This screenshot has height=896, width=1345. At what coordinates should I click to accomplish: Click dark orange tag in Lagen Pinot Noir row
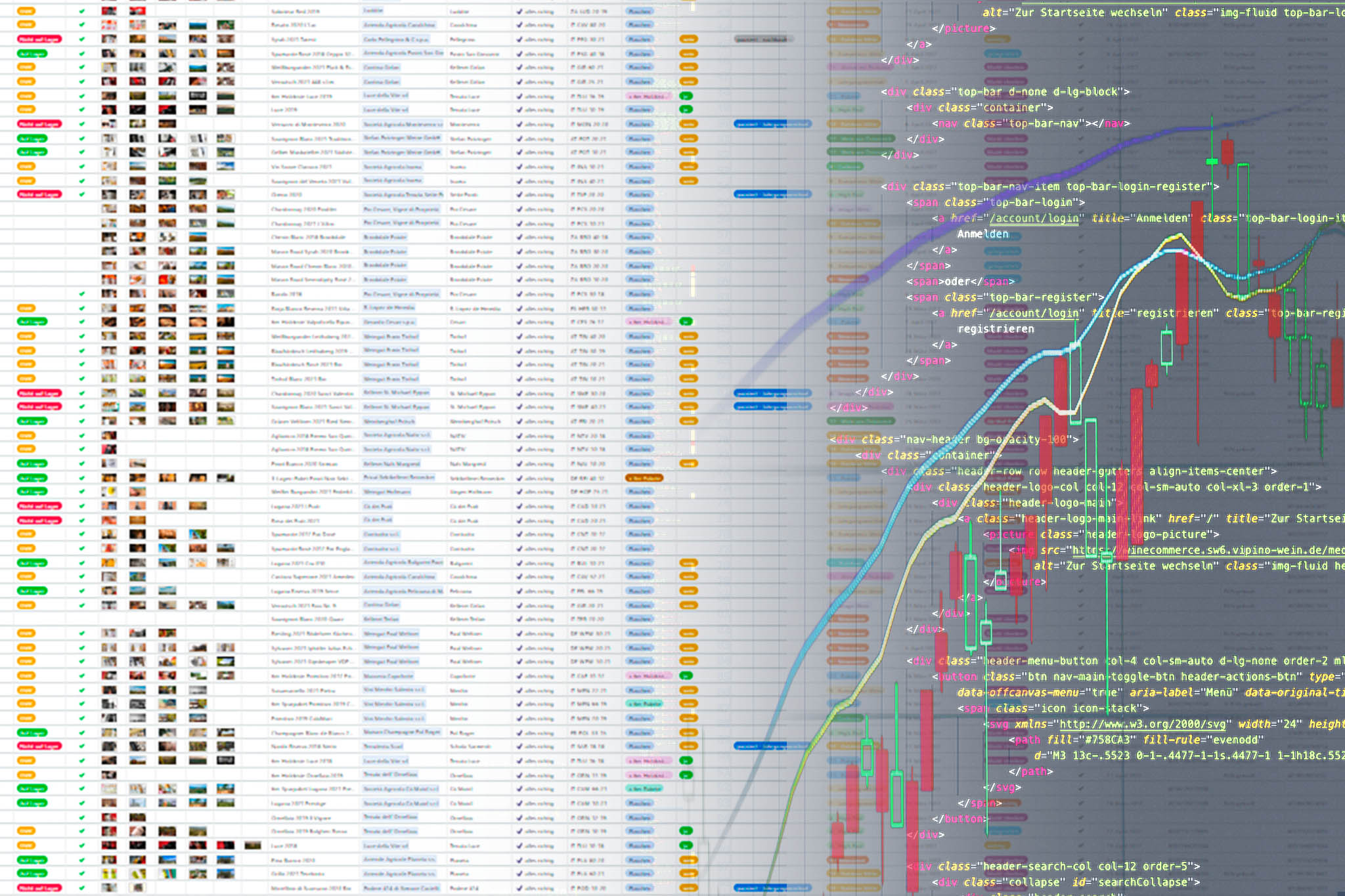(x=644, y=478)
